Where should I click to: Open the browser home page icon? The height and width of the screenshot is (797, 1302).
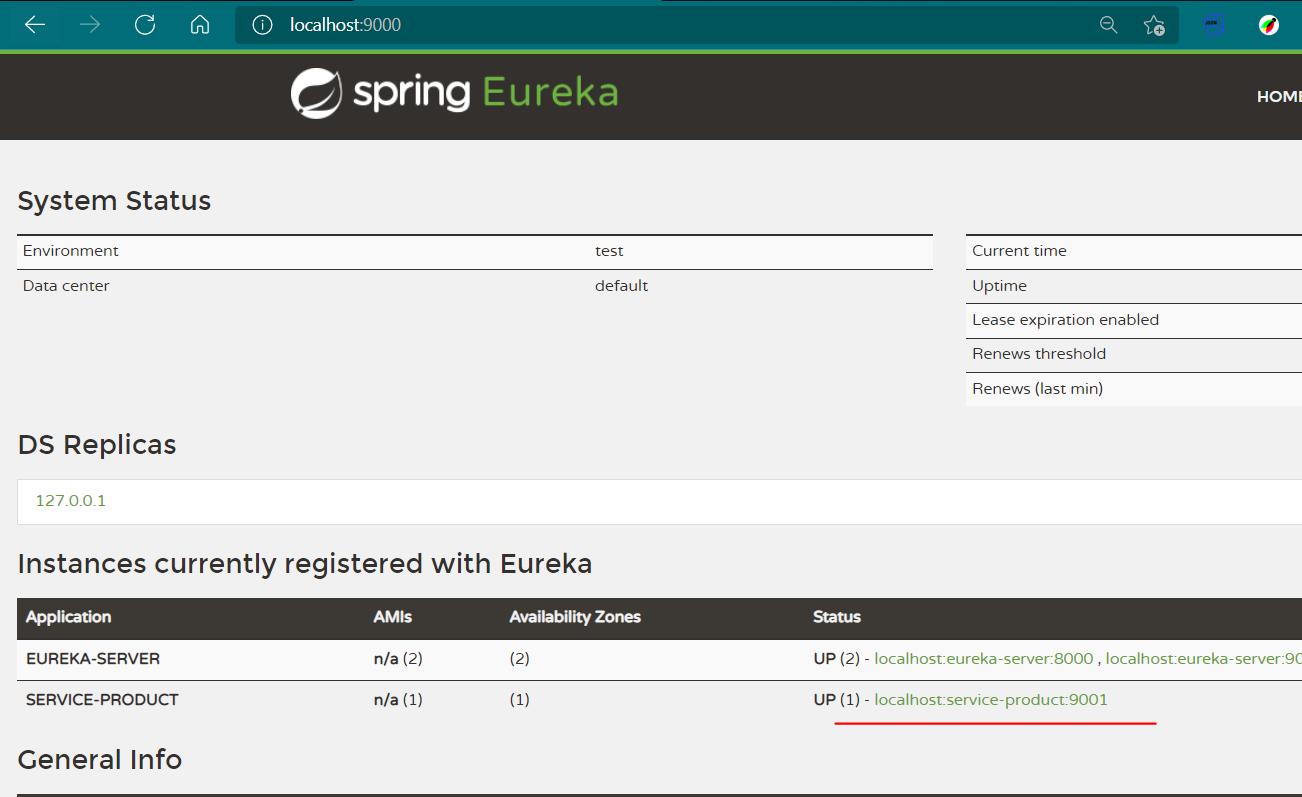coord(200,25)
